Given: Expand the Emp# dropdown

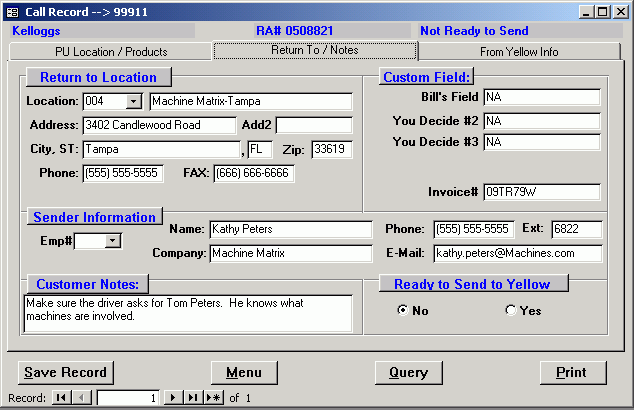Looking at the screenshot, I should [112, 240].
